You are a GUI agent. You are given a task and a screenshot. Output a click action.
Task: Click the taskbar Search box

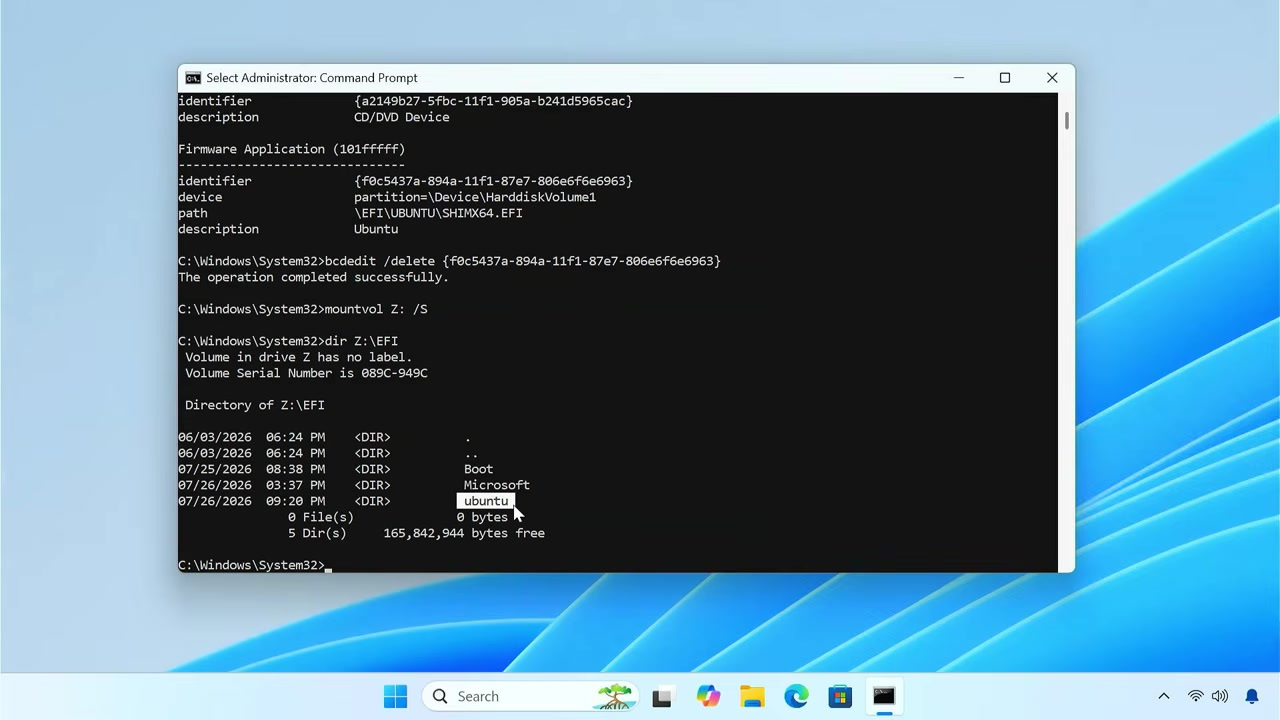click(x=531, y=696)
